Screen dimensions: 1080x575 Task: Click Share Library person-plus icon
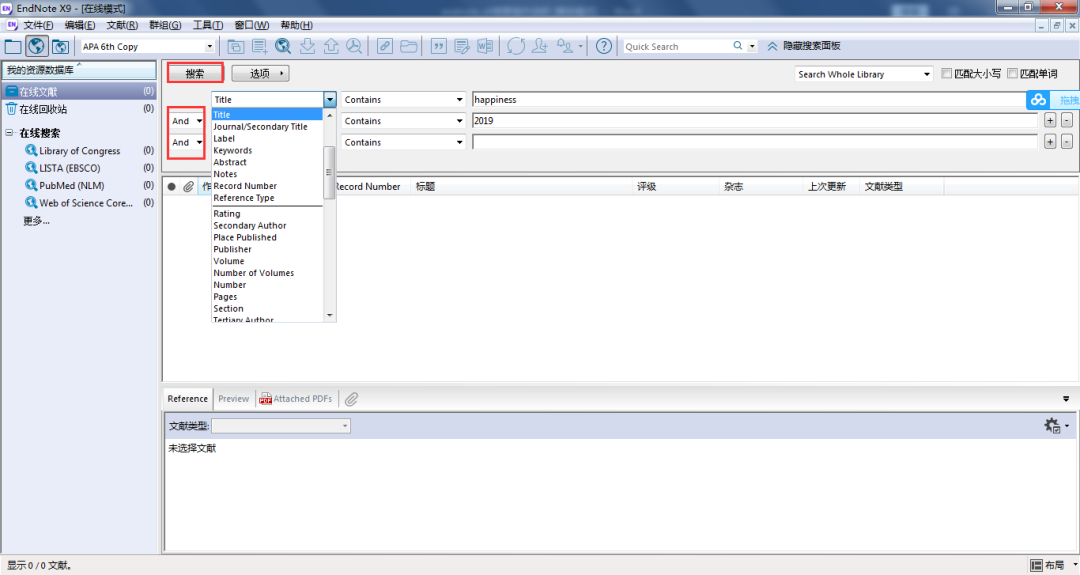point(540,46)
